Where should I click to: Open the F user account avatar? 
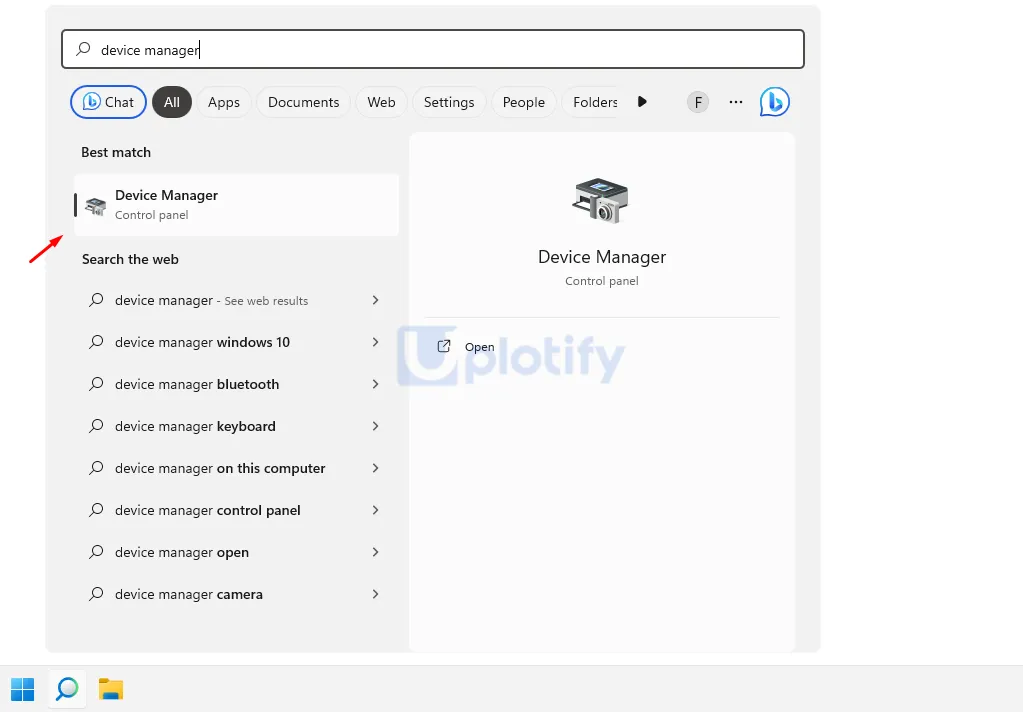click(x=697, y=102)
